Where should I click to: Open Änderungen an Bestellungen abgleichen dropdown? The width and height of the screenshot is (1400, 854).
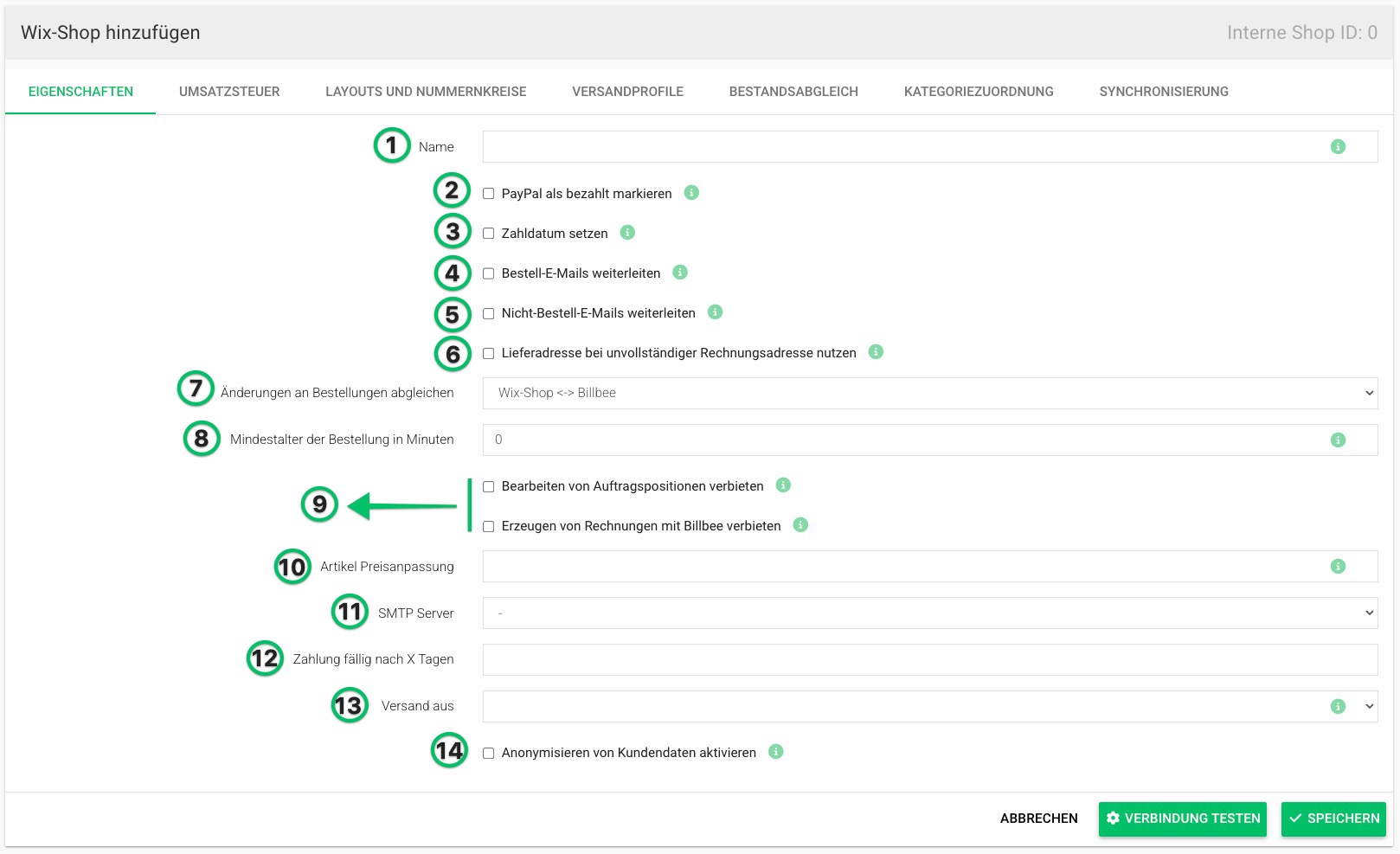[x=930, y=393]
